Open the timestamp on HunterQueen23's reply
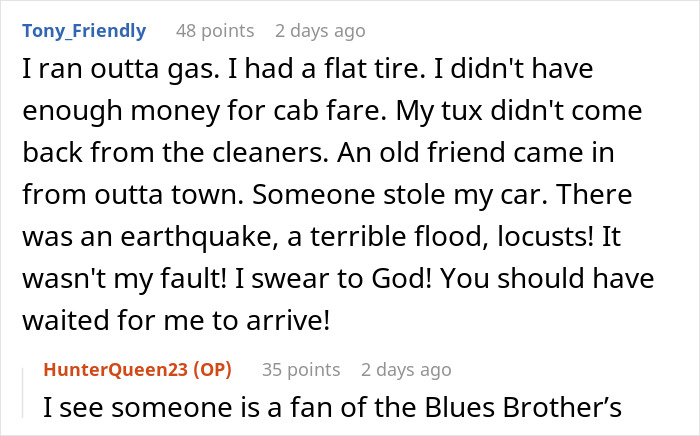 (406, 370)
